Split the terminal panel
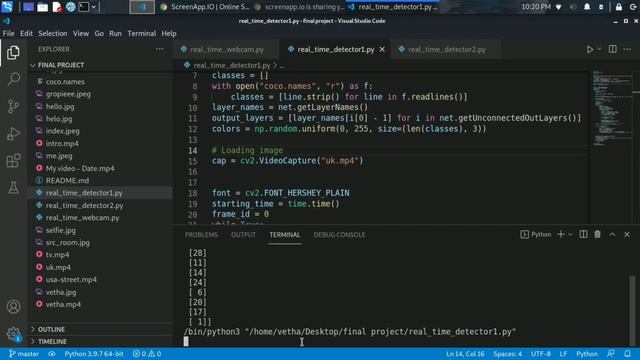640x360 pixels. 584,234
